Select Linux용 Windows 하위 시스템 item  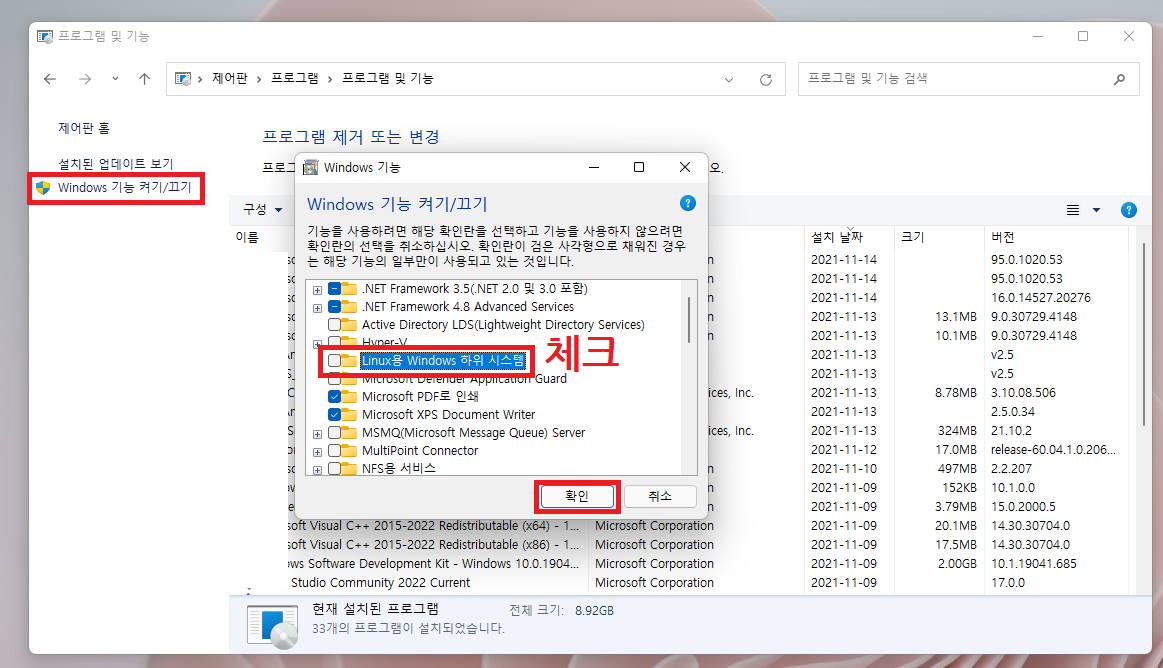click(x=443, y=360)
